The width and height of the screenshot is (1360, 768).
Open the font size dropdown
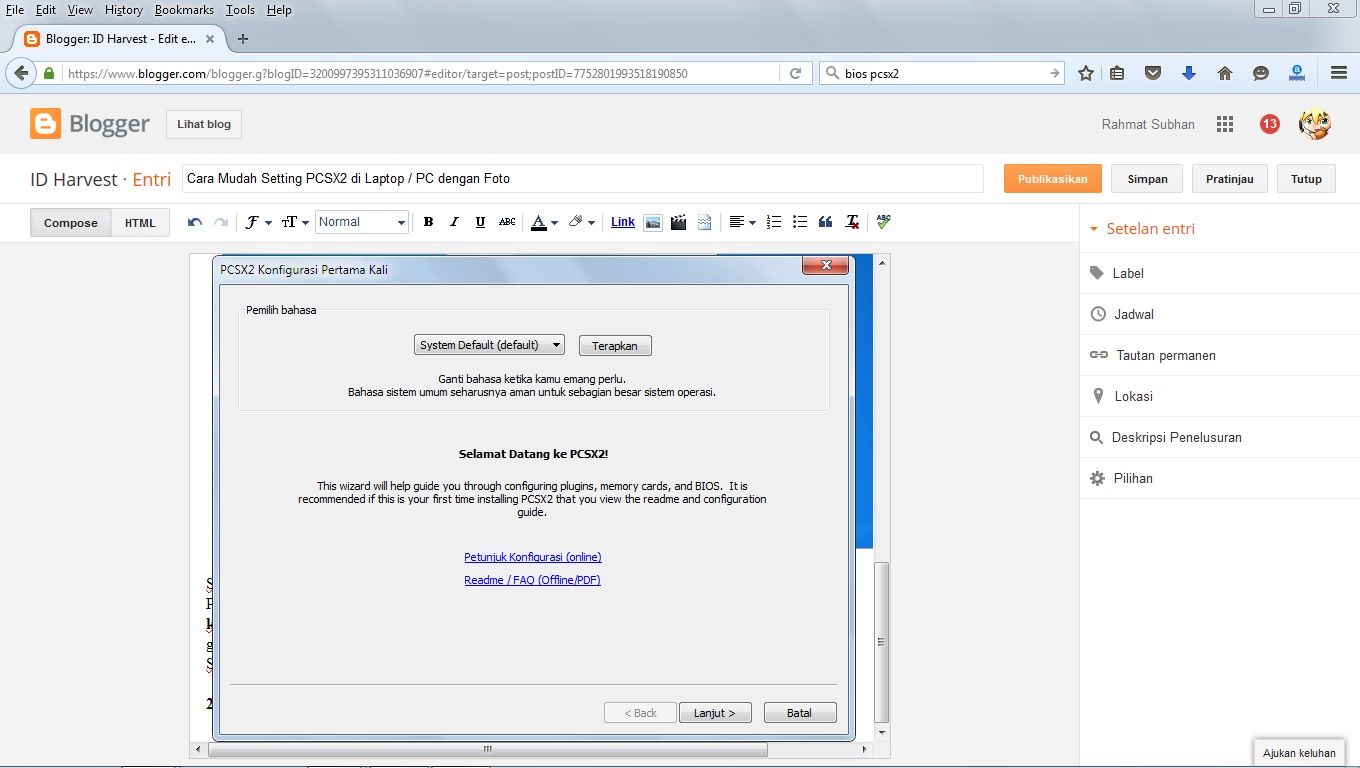click(295, 222)
